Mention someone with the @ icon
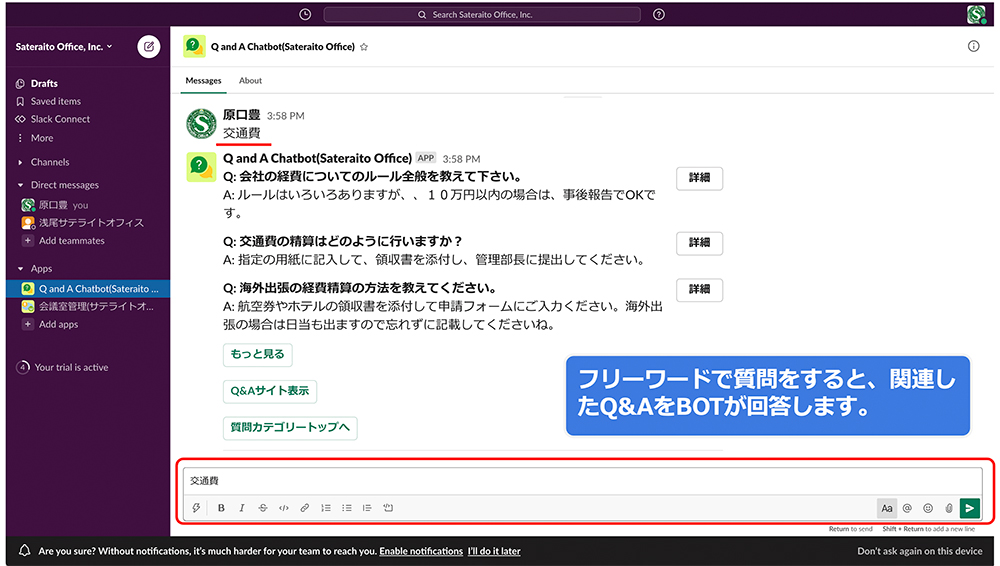The width and height of the screenshot is (1000, 566). 907,508
